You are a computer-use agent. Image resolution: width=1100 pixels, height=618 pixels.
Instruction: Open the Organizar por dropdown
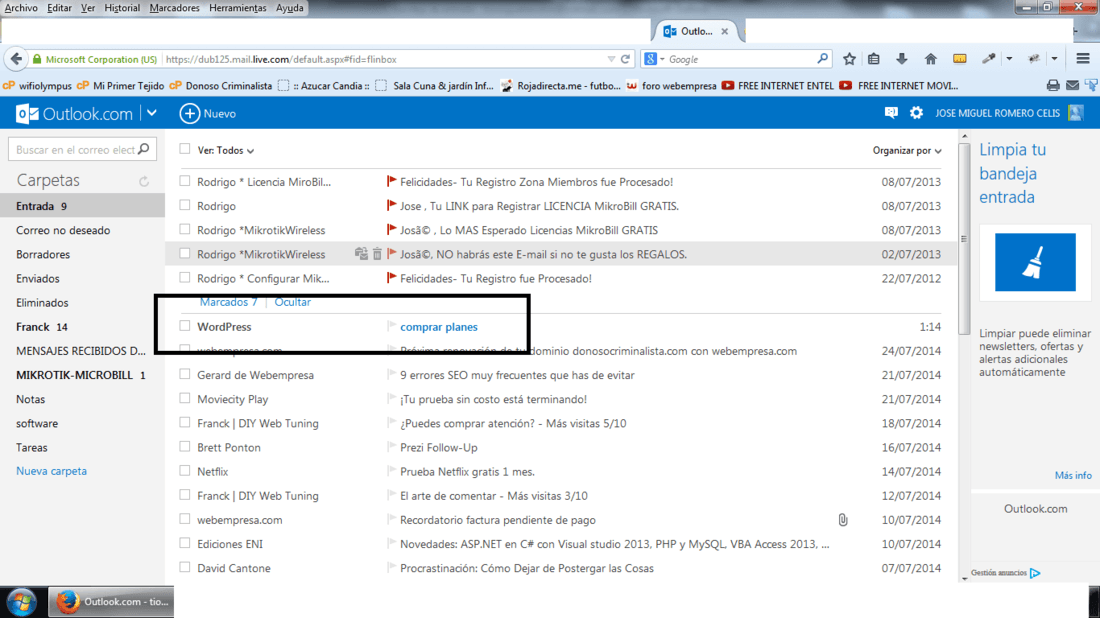[907, 150]
